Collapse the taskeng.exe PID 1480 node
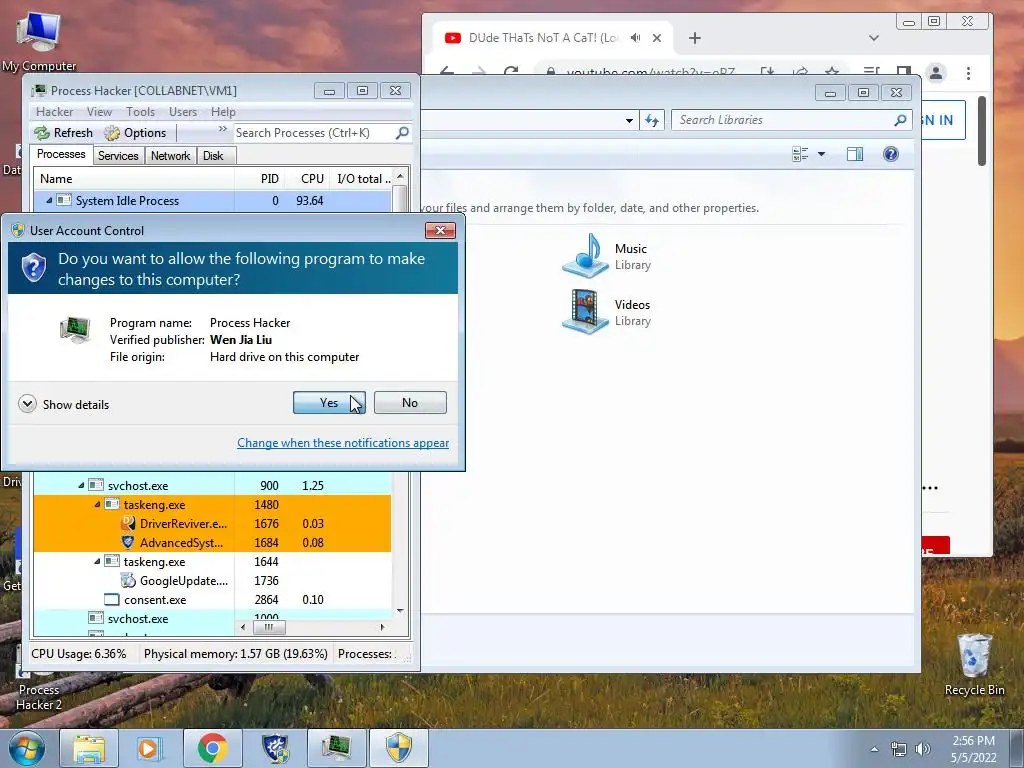This screenshot has width=1024, height=768. (x=97, y=504)
